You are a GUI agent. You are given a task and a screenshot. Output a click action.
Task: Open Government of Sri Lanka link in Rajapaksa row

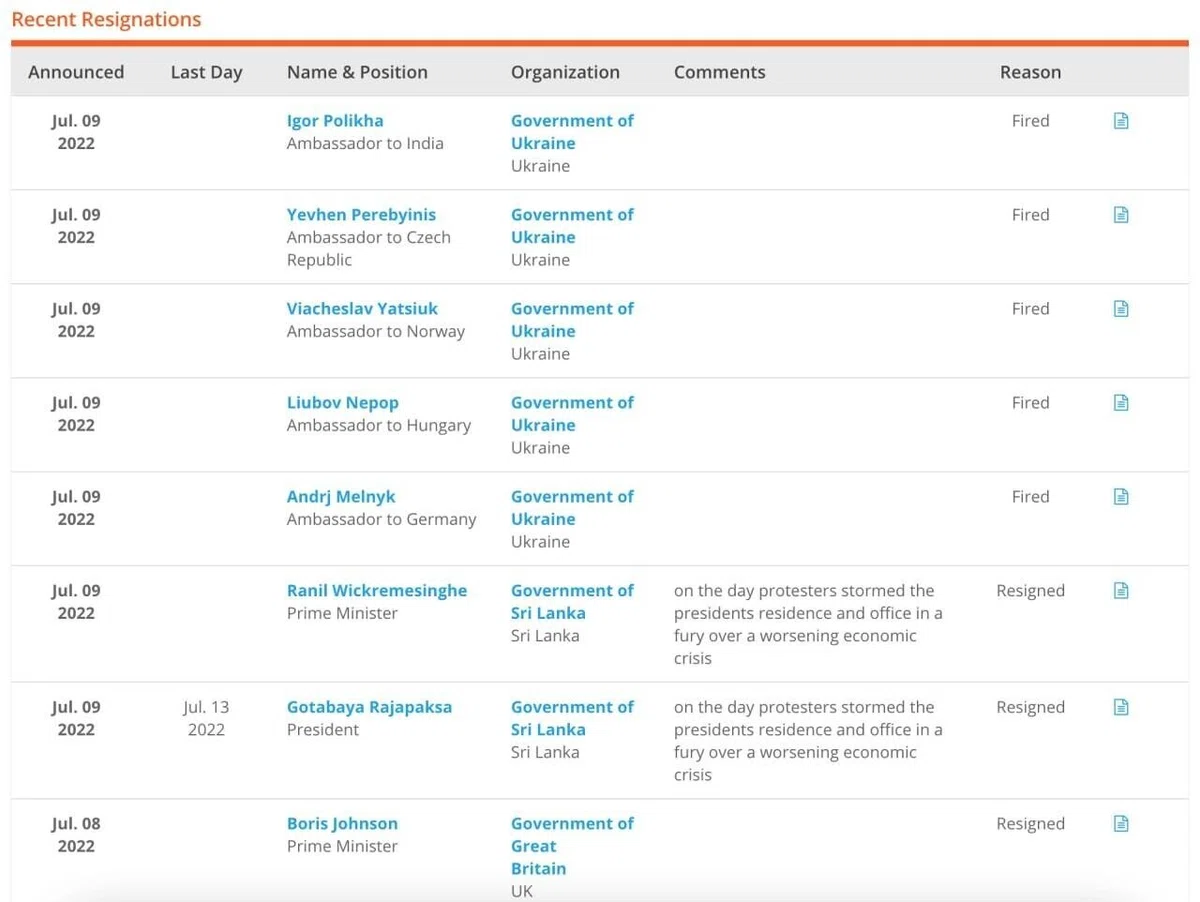point(572,718)
